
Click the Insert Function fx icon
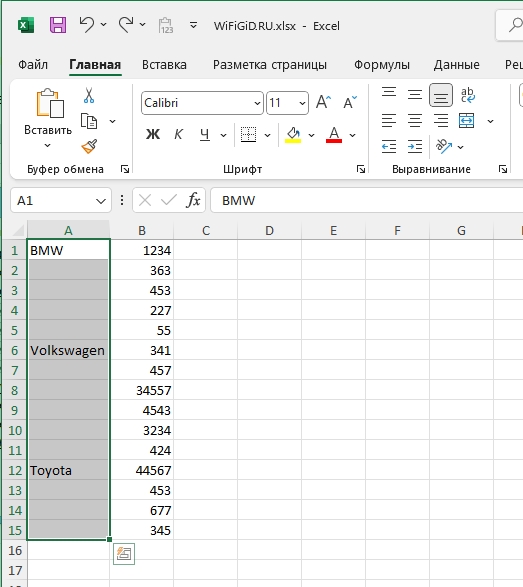click(x=193, y=200)
